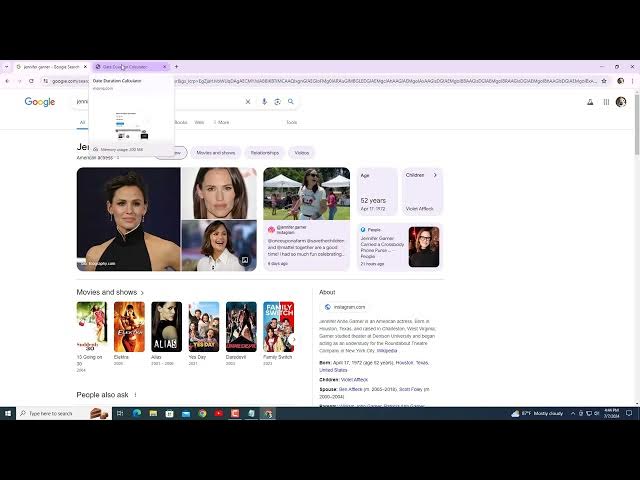Screen dimensions: 640x480
Task: Open File Explorer from the taskbar
Action: [x=153, y=413]
